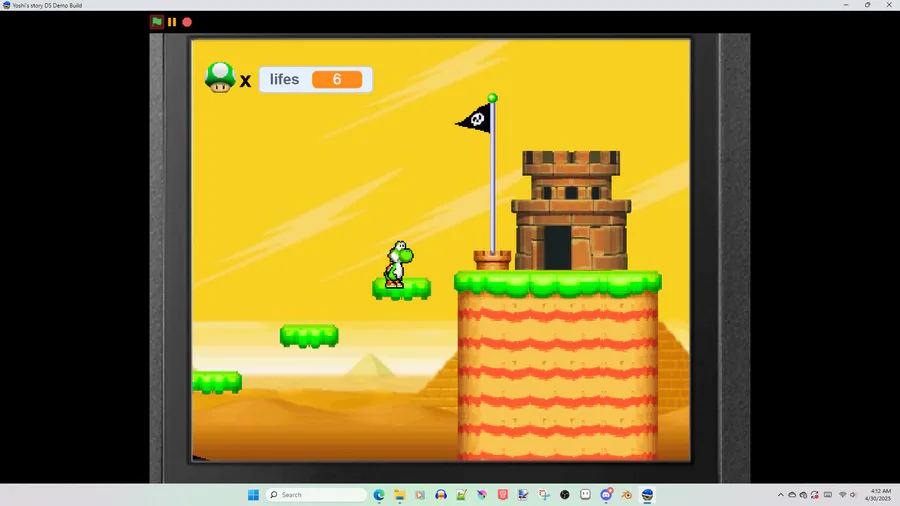
Task: Open the blue headphones app in taskbar
Action: pyautogui.click(x=441, y=495)
